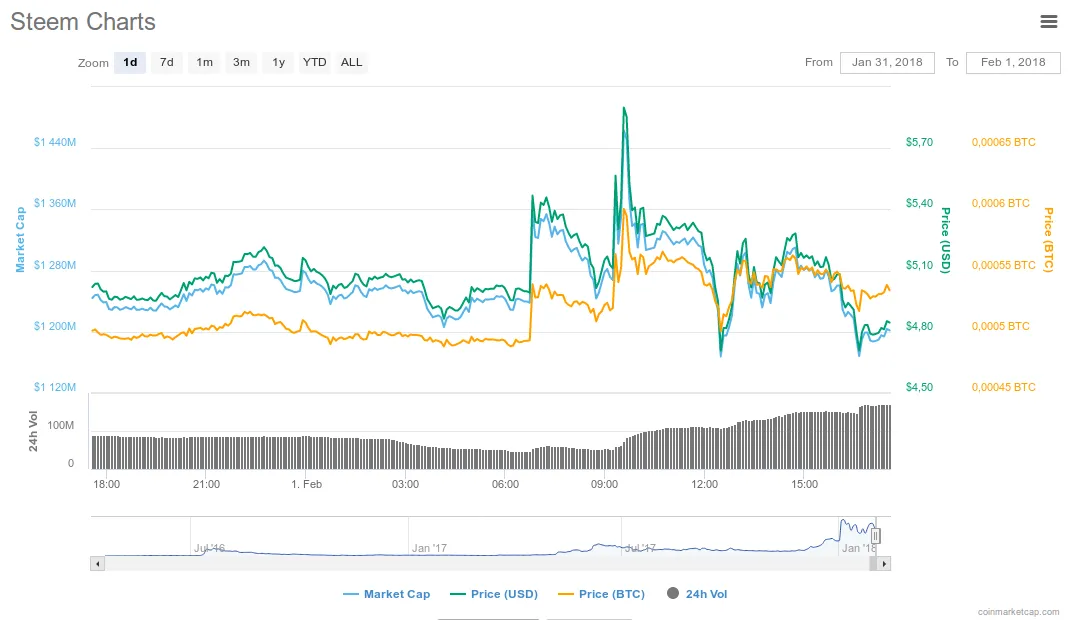1070x620 pixels.
Task: Click the navigator scrollbar left arrow
Action: click(98, 564)
